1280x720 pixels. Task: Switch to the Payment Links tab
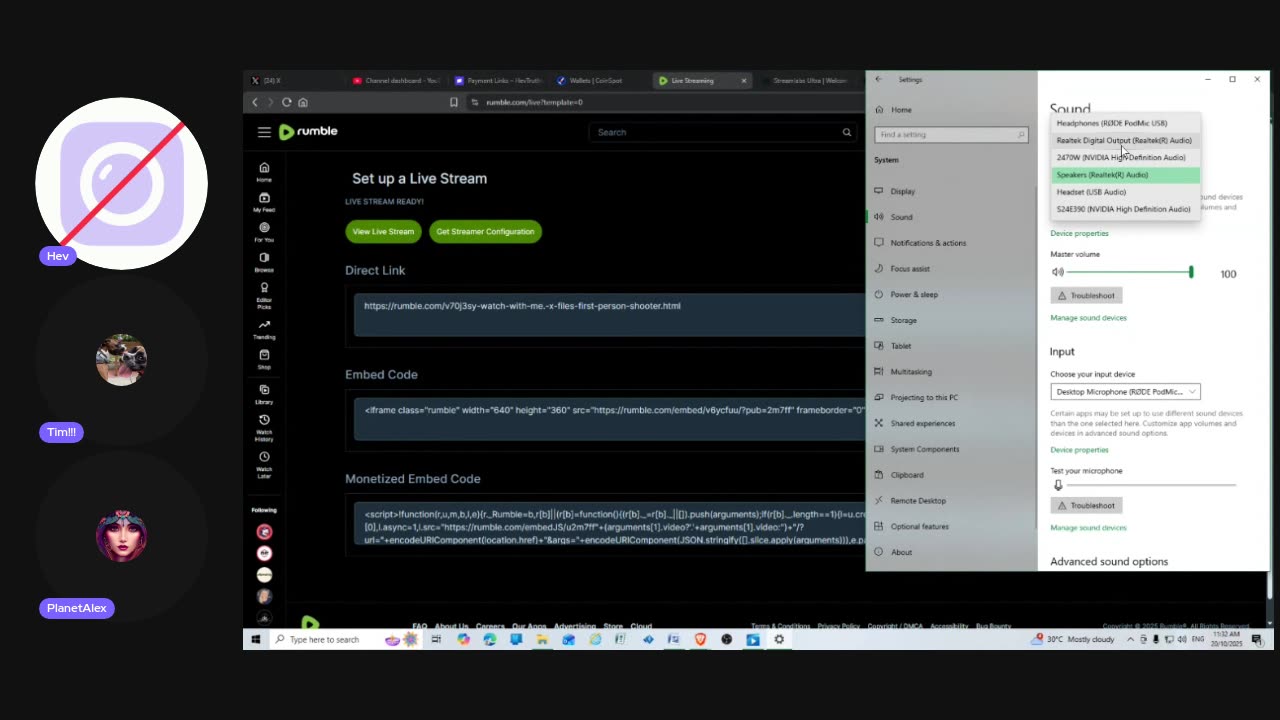(x=498, y=80)
